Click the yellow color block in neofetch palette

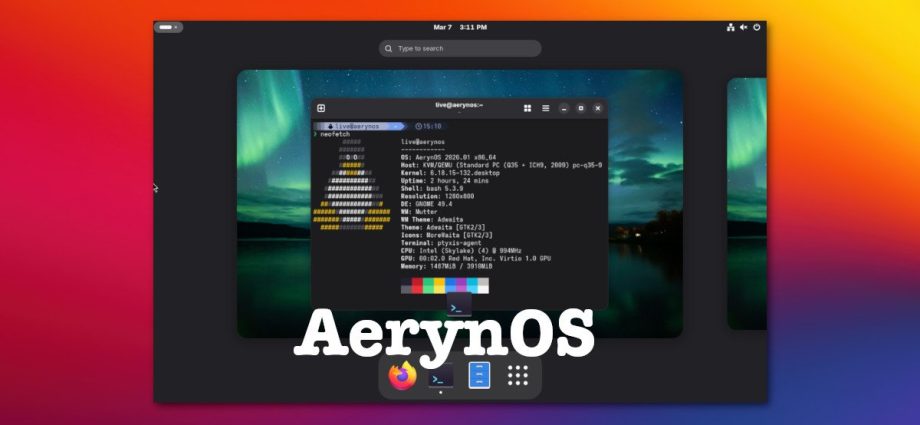tap(439, 286)
